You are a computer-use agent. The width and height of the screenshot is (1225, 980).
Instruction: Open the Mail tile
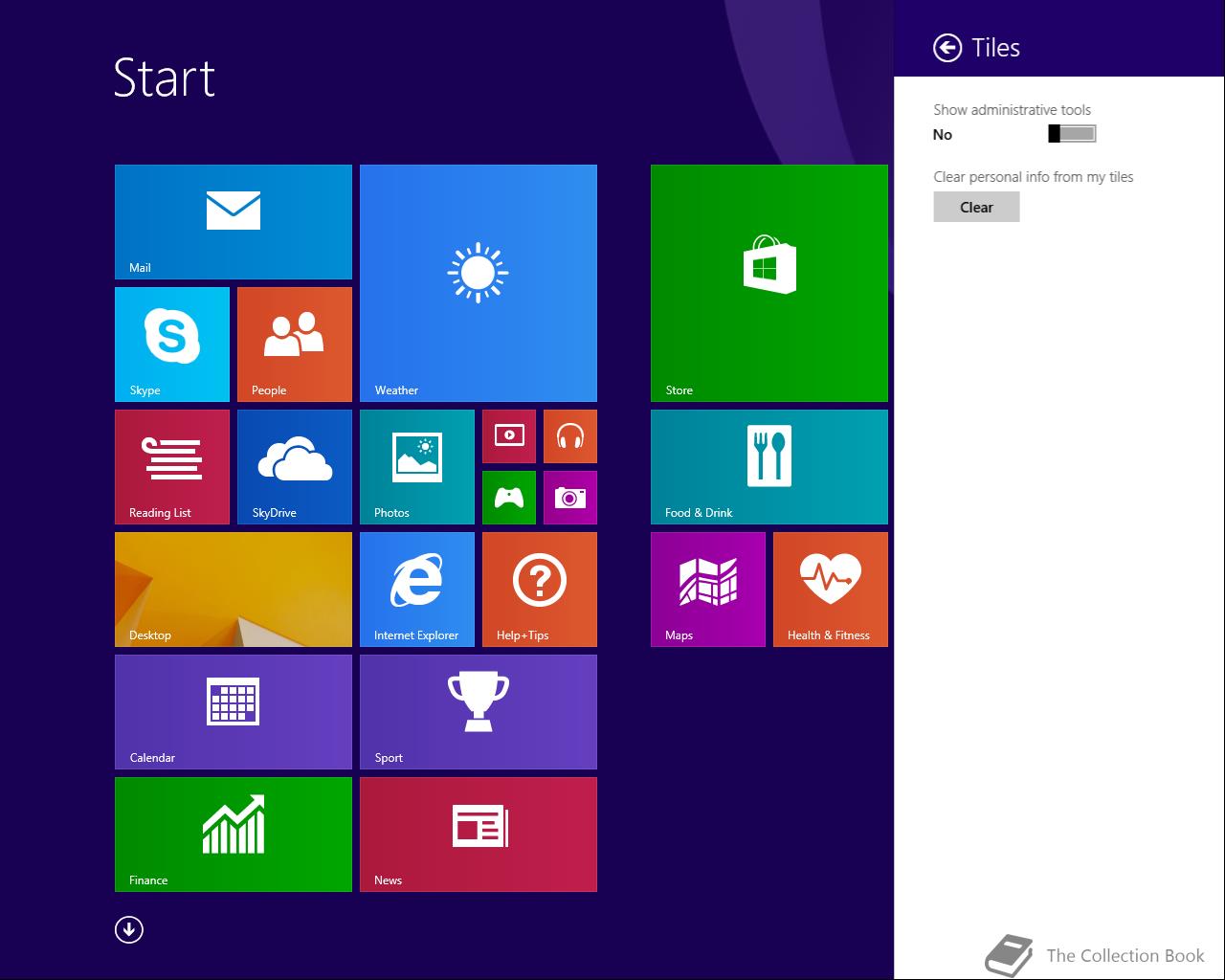(234, 222)
